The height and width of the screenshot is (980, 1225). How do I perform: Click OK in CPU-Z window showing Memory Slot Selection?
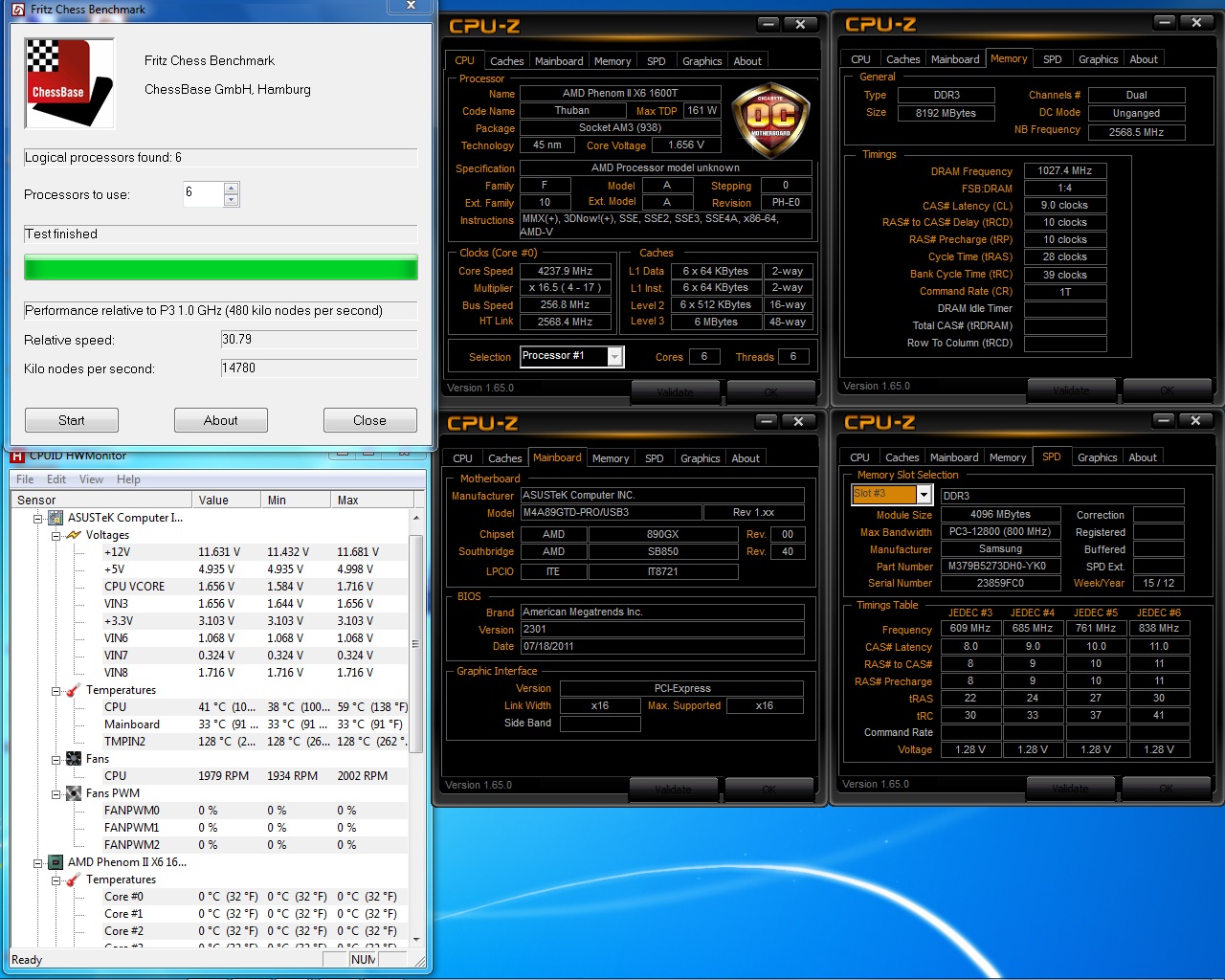pos(1166,788)
